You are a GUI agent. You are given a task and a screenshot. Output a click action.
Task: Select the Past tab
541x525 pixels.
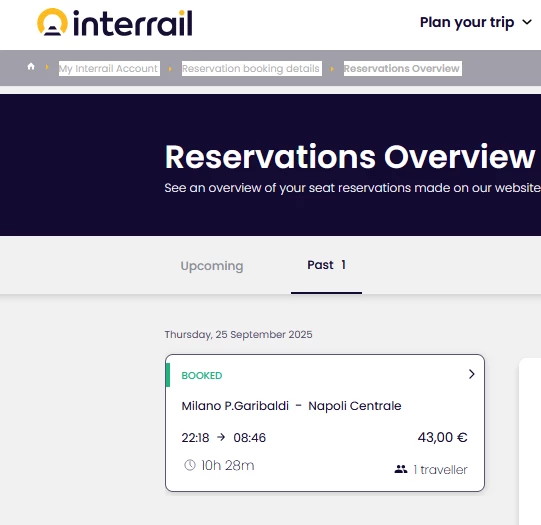pyautogui.click(x=326, y=265)
